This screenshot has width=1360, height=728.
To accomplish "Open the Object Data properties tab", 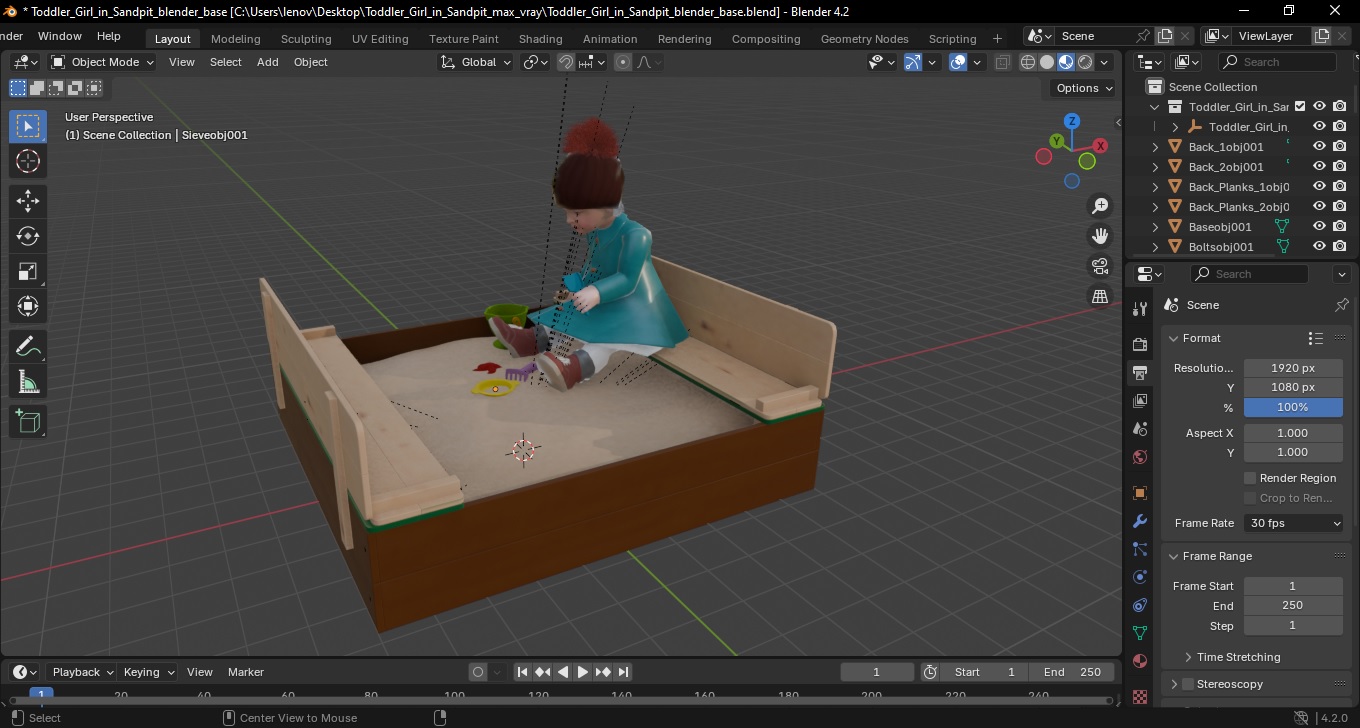I will (x=1140, y=633).
